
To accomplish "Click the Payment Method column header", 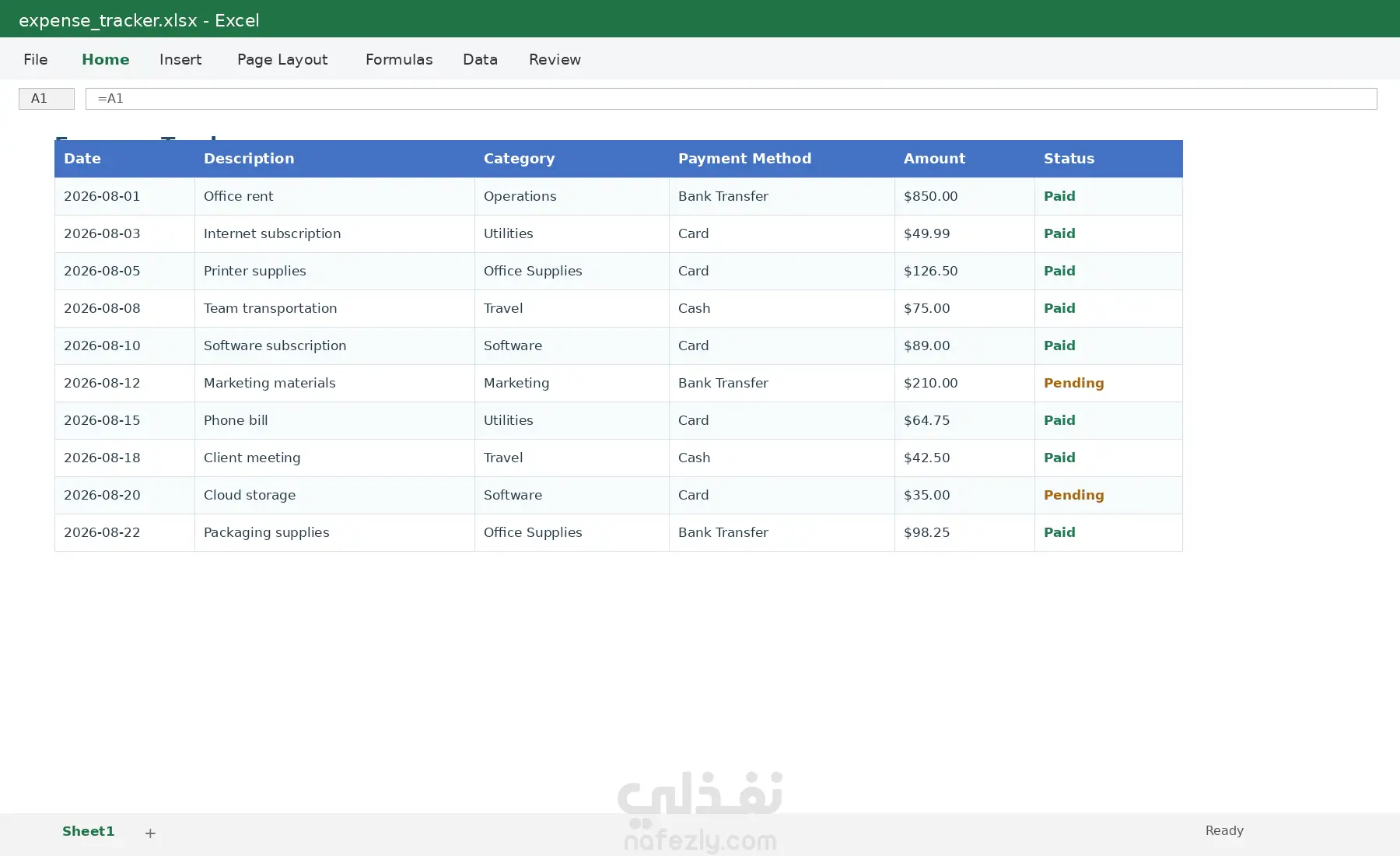I will click(x=782, y=159).
